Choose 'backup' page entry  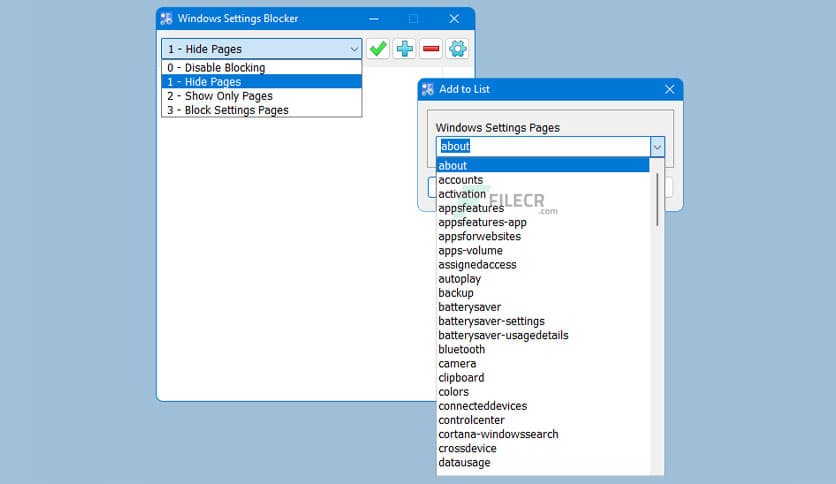(x=543, y=293)
